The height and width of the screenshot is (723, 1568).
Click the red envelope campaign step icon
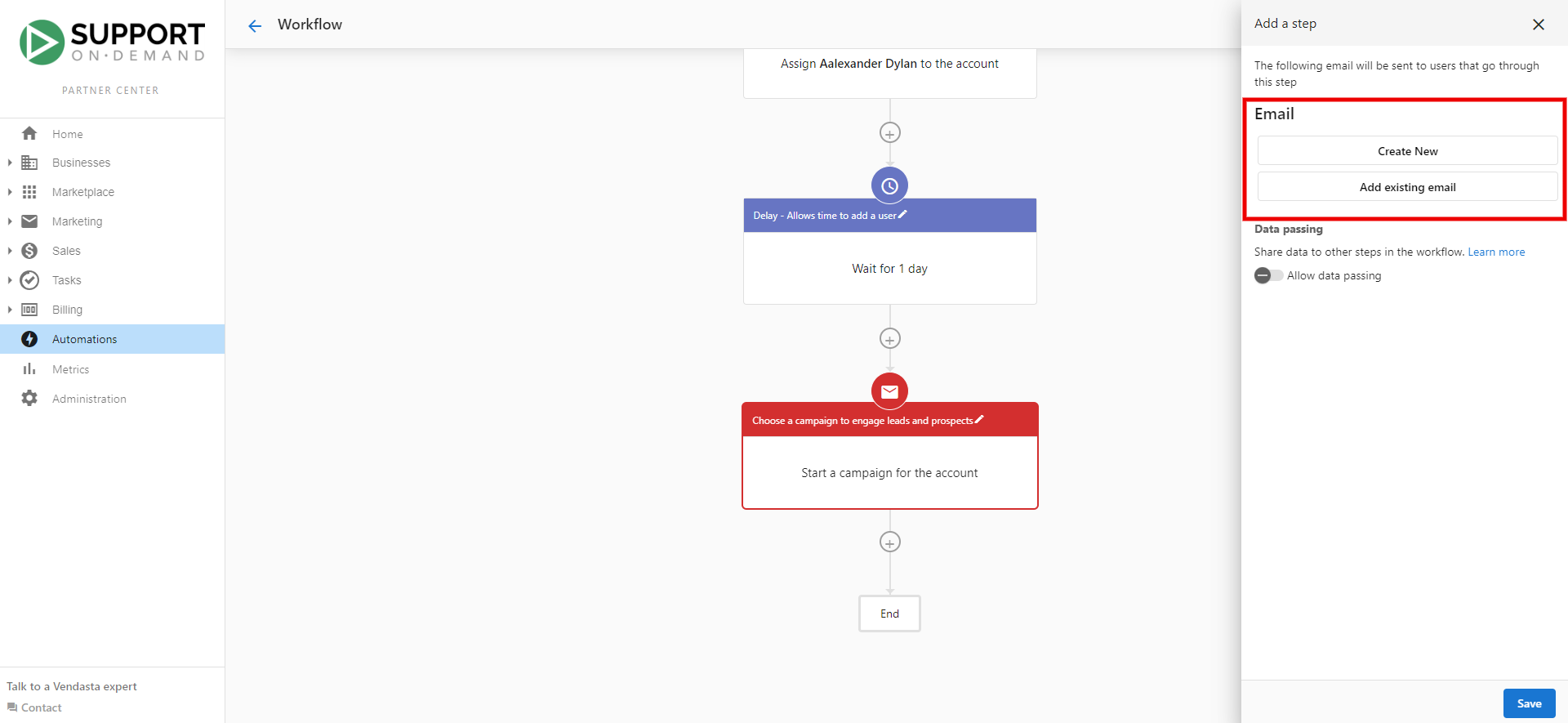pos(889,391)
